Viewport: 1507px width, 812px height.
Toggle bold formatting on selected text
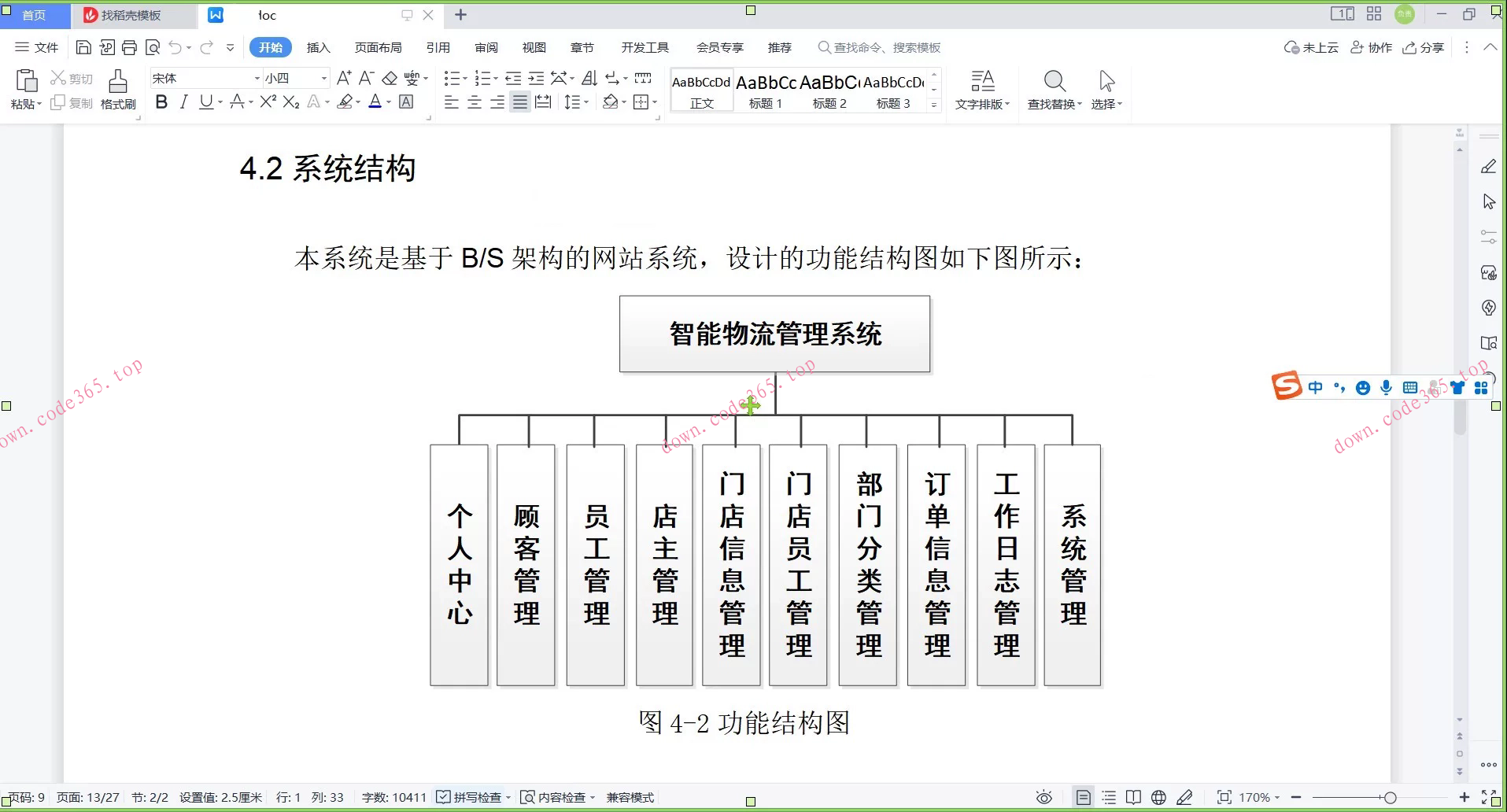point(161,101)
